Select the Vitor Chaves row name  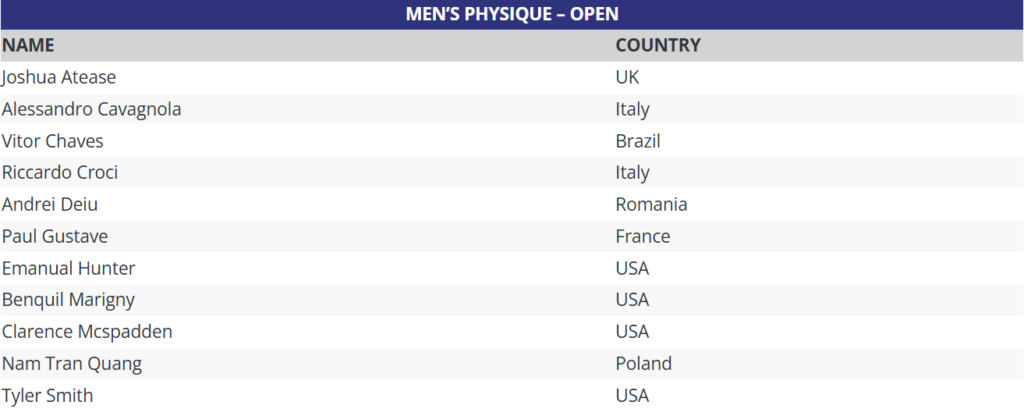click(53, 141)
